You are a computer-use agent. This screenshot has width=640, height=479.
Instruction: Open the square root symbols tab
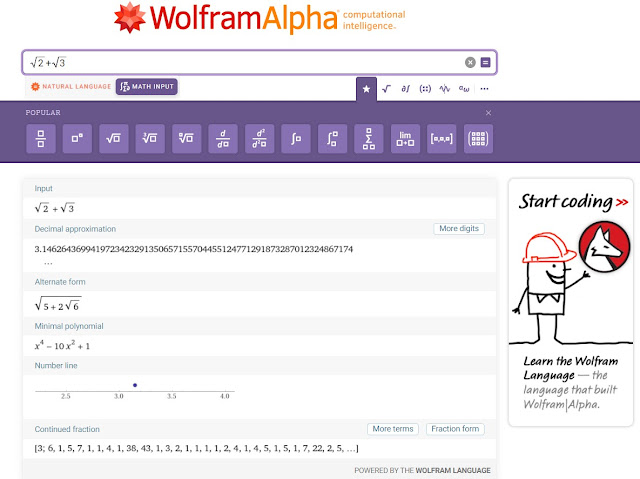386,89
